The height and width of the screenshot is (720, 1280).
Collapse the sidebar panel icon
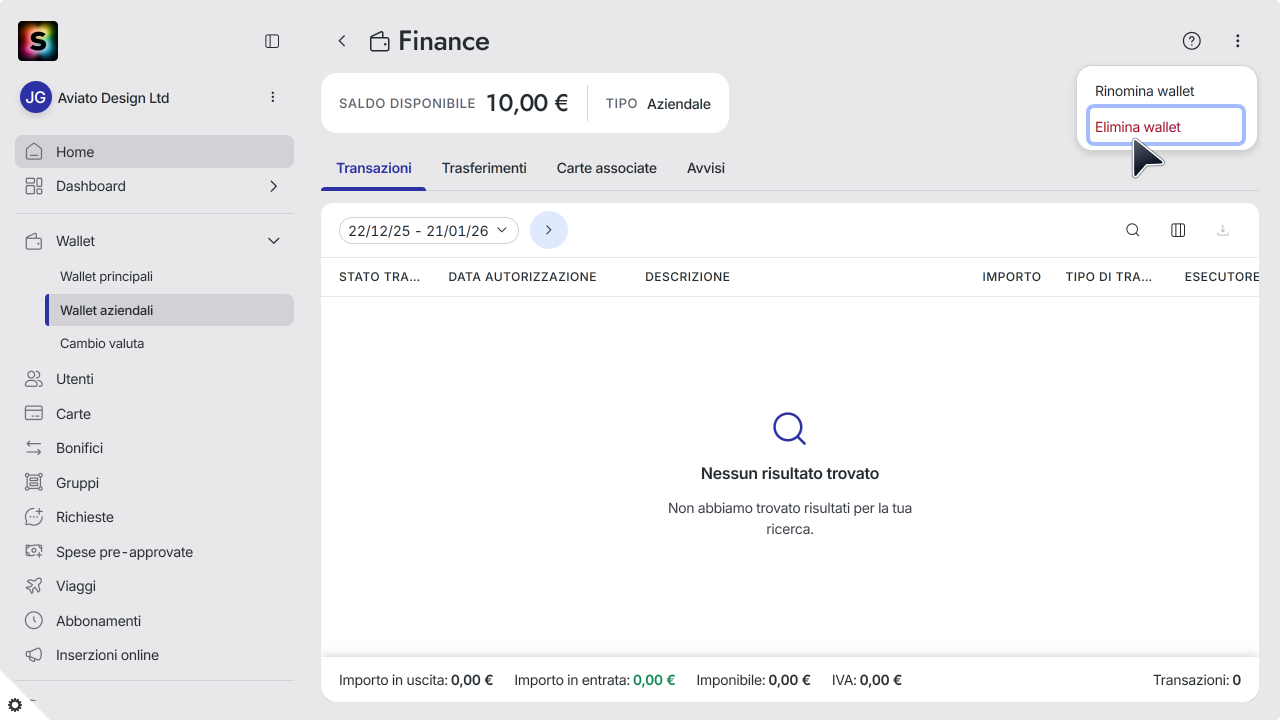click(x=272, y=41)
